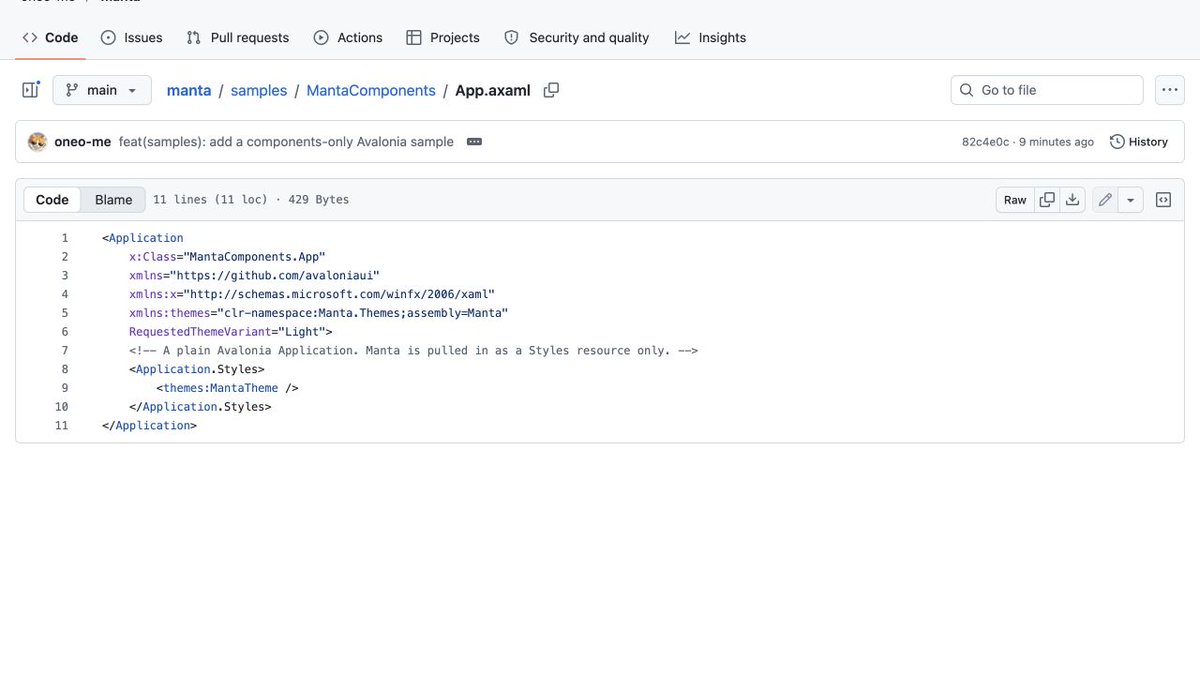Open the main branch selector
Screen dimensions: 1200x675
pyautogui.click(x=102, y=90)
